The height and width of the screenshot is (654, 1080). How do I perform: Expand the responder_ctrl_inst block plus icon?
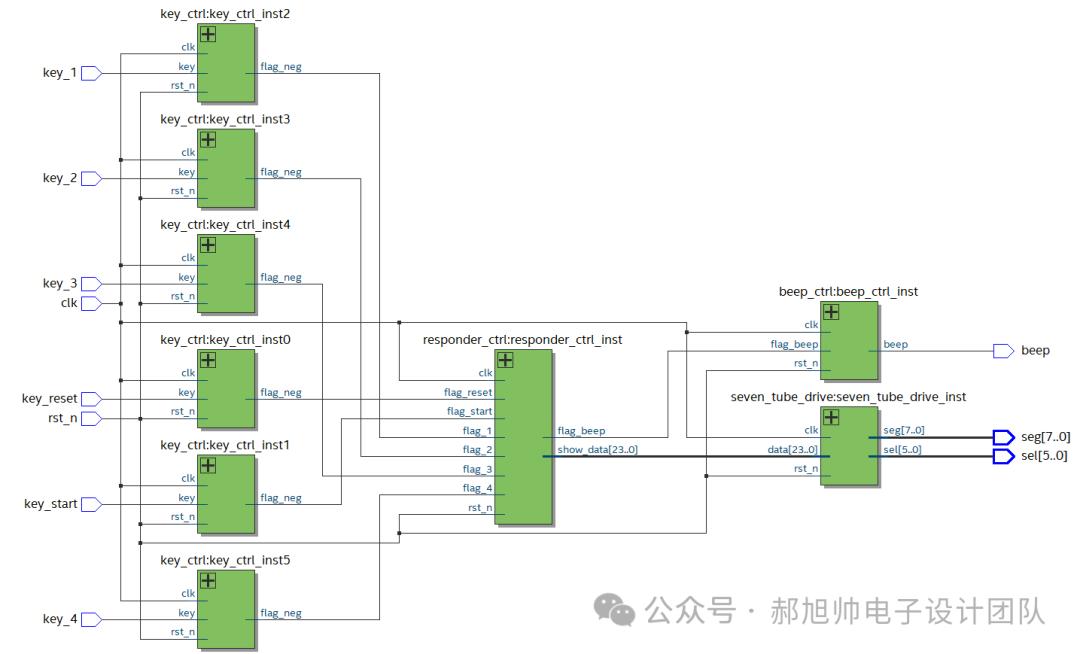(x=505, y=360)
